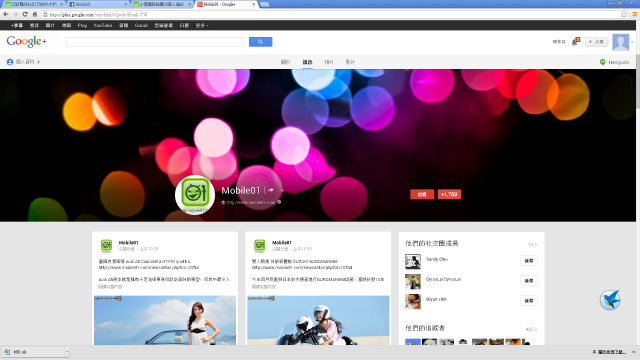
Task: Switch to the third browser tab
Action: (162, 4)
